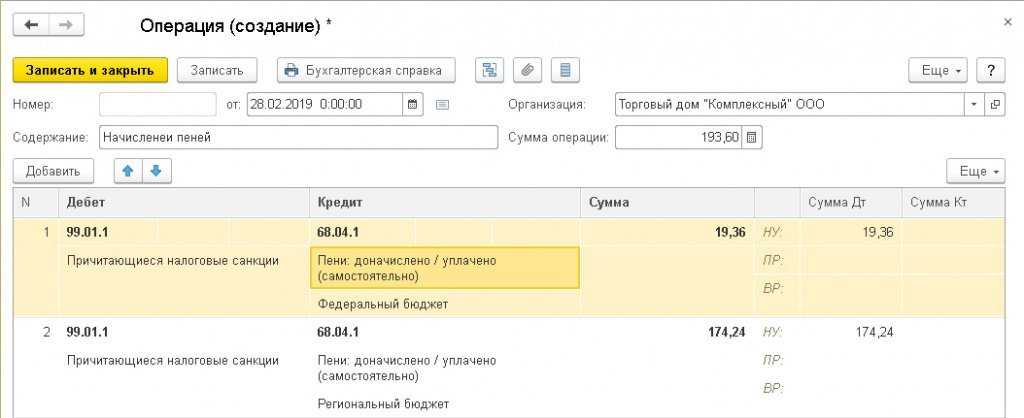The image size is (1024, 418).
Task: Click the paperclip attachments icon
Action: pos(527,70)
